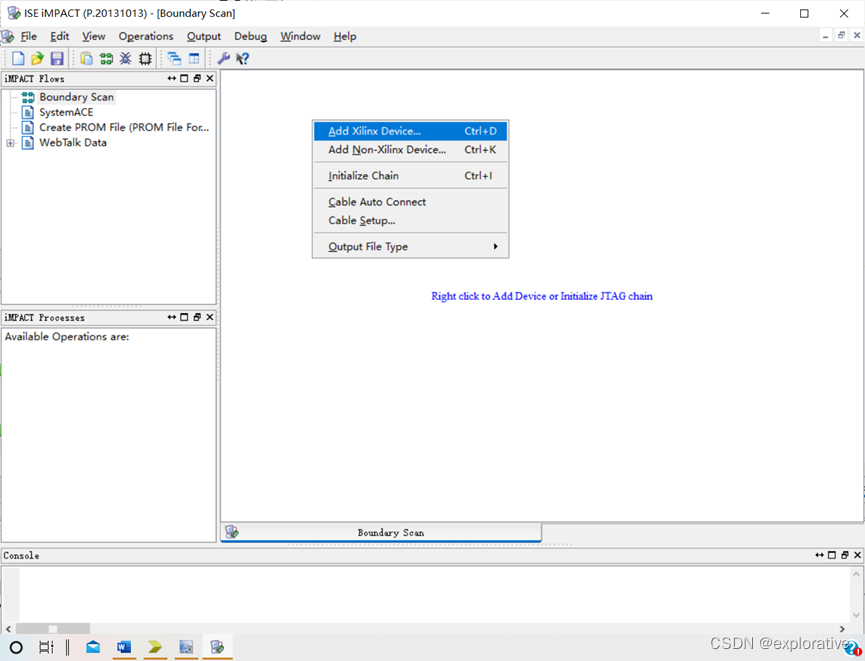865x661 pixels.
Task: Open Windows Start circle on taskbar
Action: [x=16, y=647]
